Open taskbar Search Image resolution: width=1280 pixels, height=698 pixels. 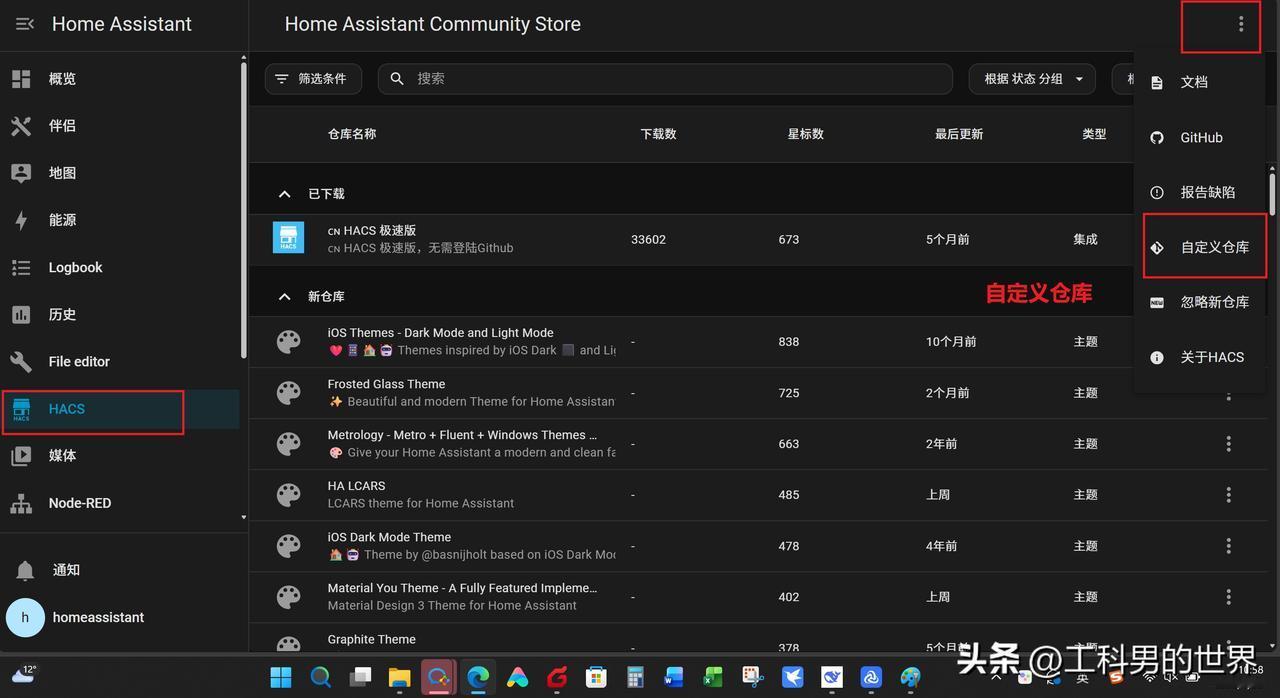321,678
